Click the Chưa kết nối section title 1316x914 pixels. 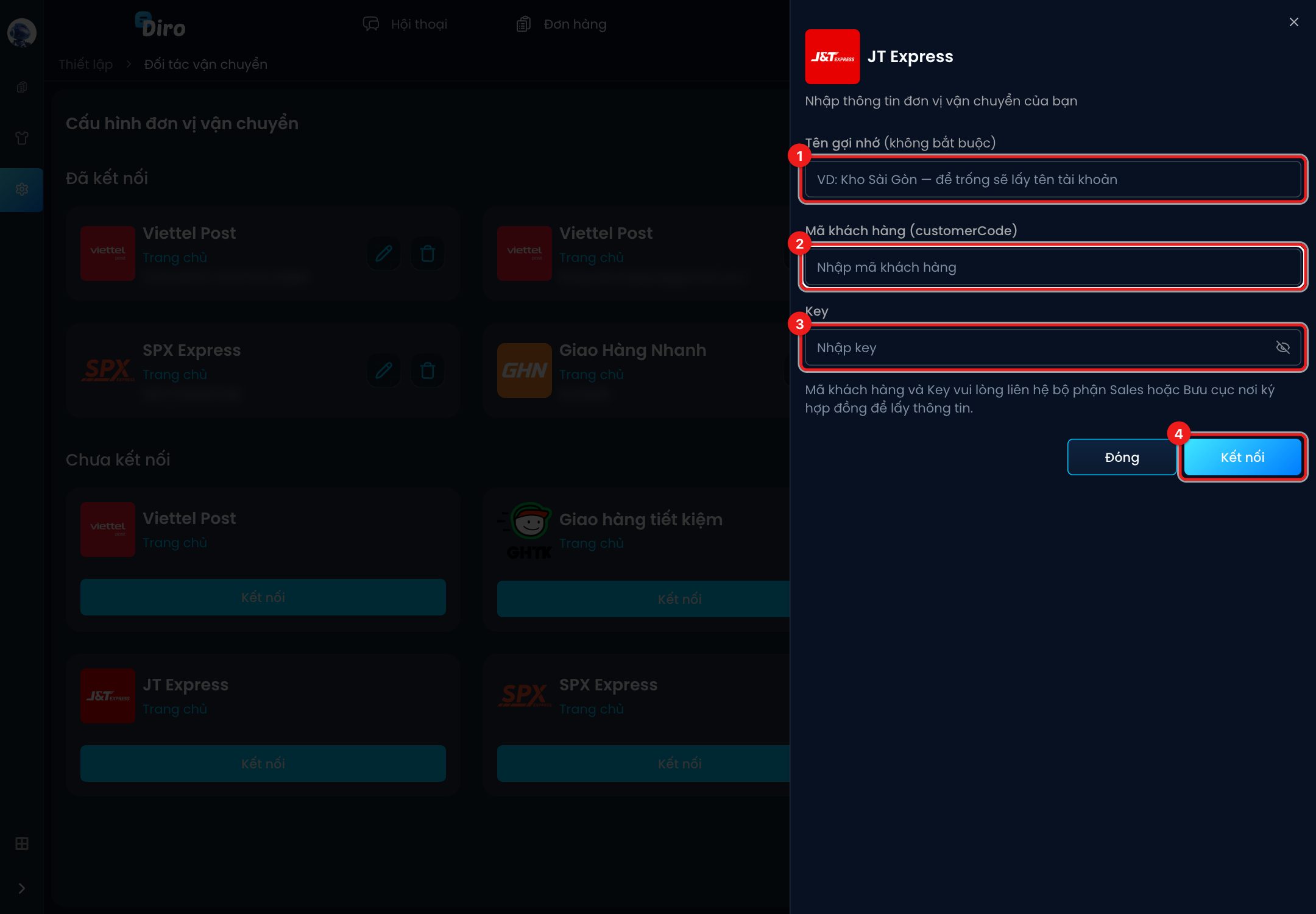(x=118, y=459)
